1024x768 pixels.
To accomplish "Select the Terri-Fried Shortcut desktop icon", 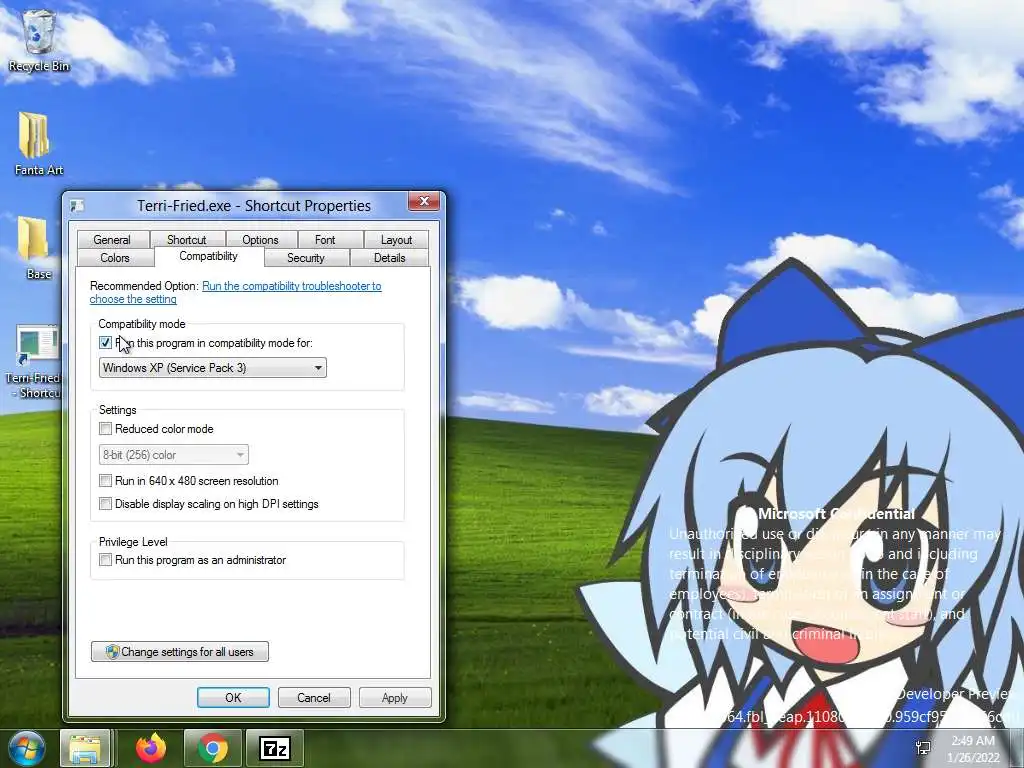I will (x=34, y=360).
